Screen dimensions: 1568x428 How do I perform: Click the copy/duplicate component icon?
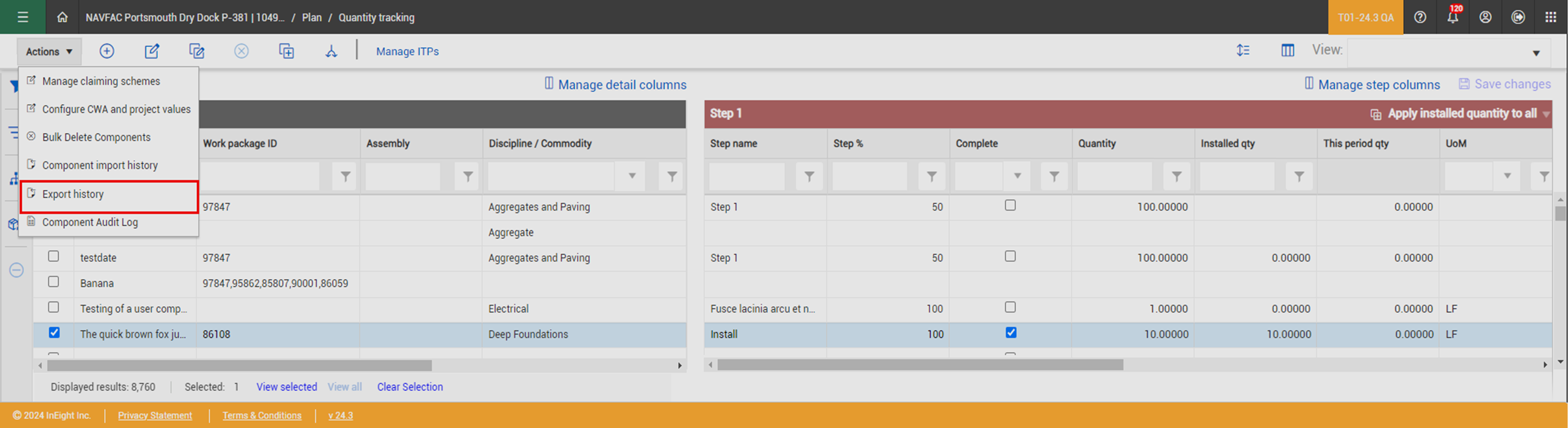pyautogui.click(x=286, y=51)
